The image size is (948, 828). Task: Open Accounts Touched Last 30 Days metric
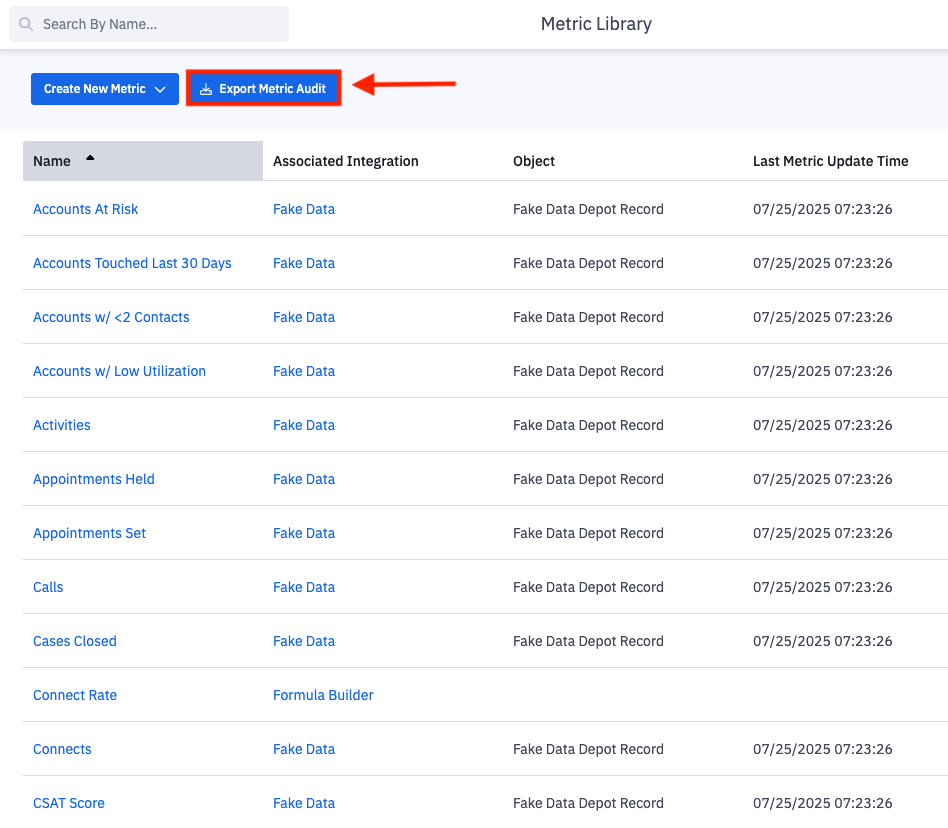pyautogui.click(x=131, y=263)
